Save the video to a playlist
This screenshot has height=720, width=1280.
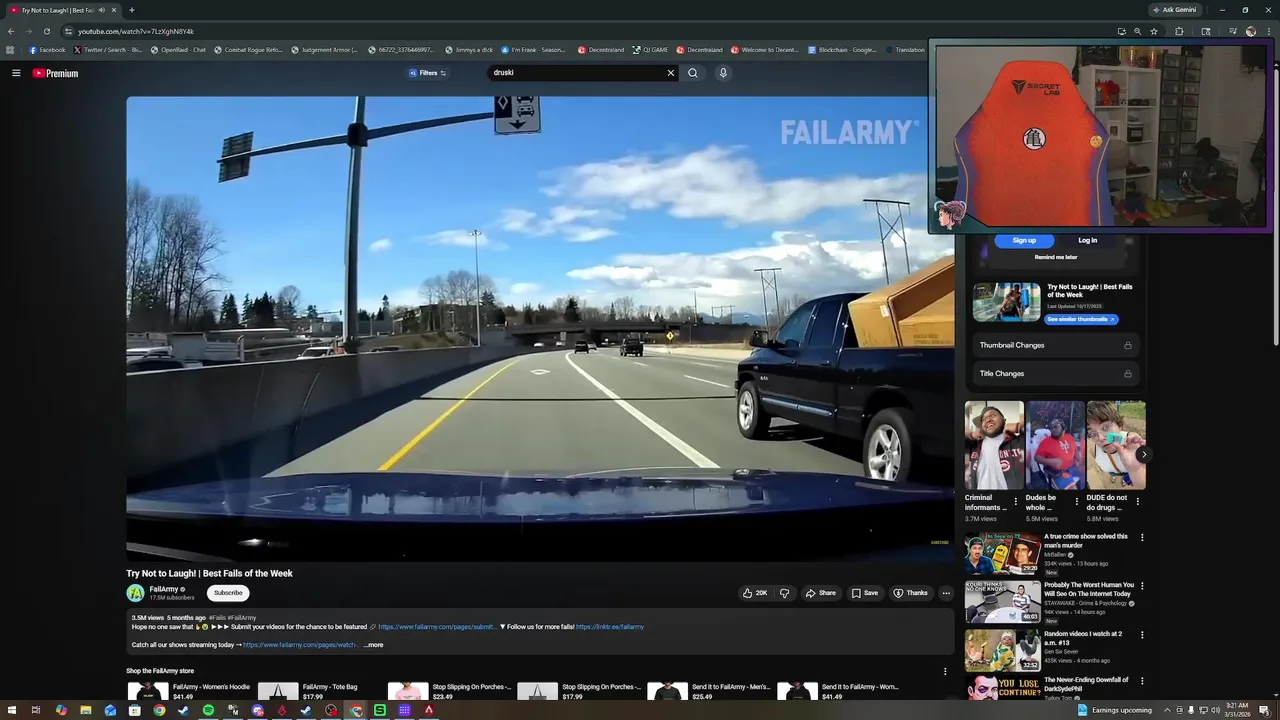click(x=865, y=593)
